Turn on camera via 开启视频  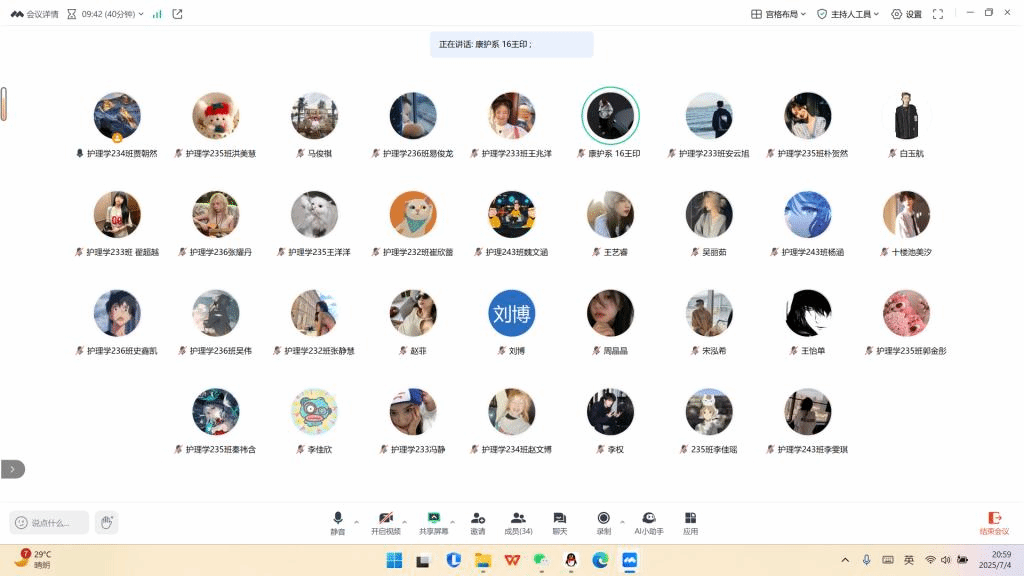[385, 522]
